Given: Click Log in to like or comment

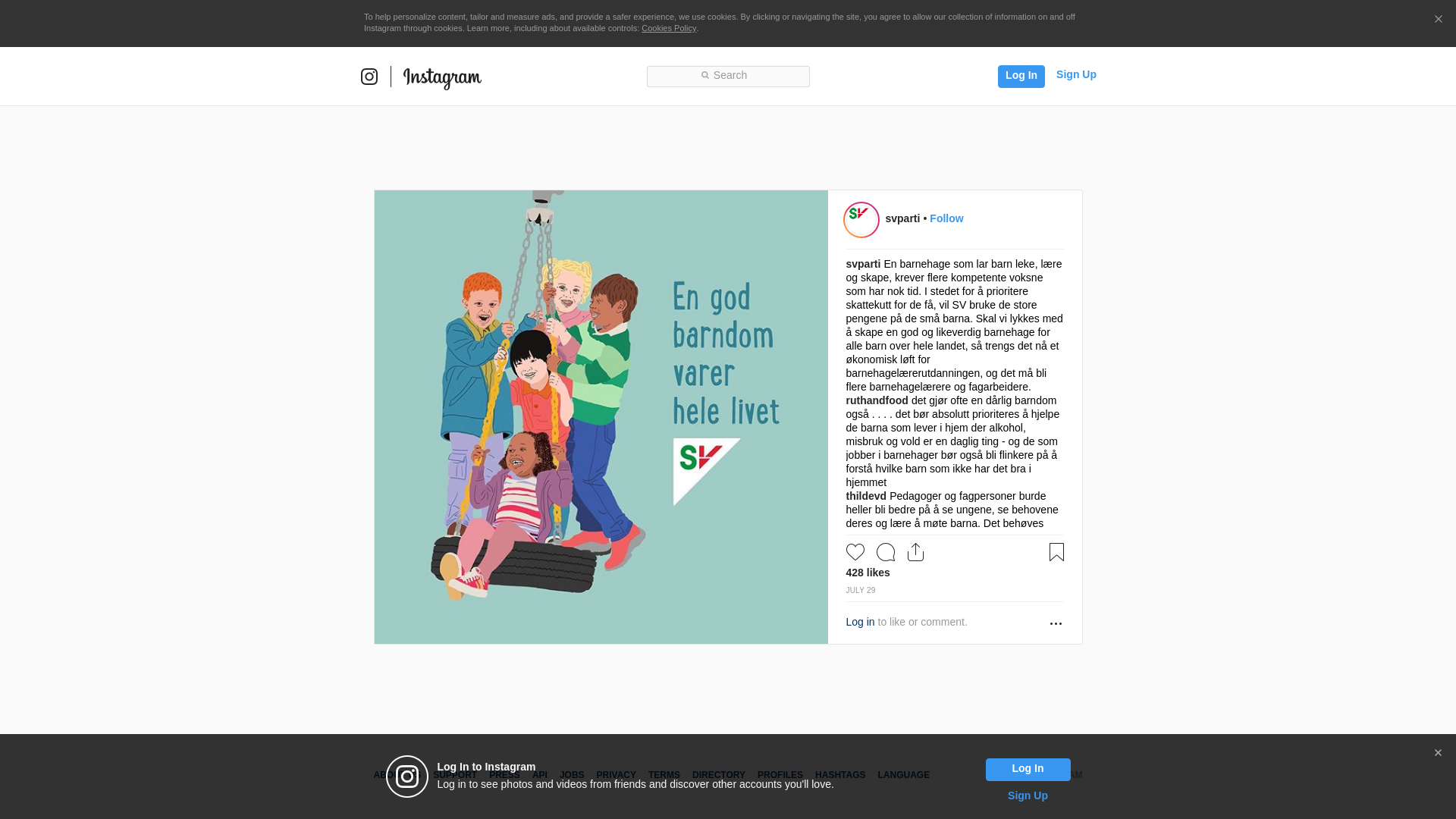Looking at the screenshot, I should coord(860,622).
